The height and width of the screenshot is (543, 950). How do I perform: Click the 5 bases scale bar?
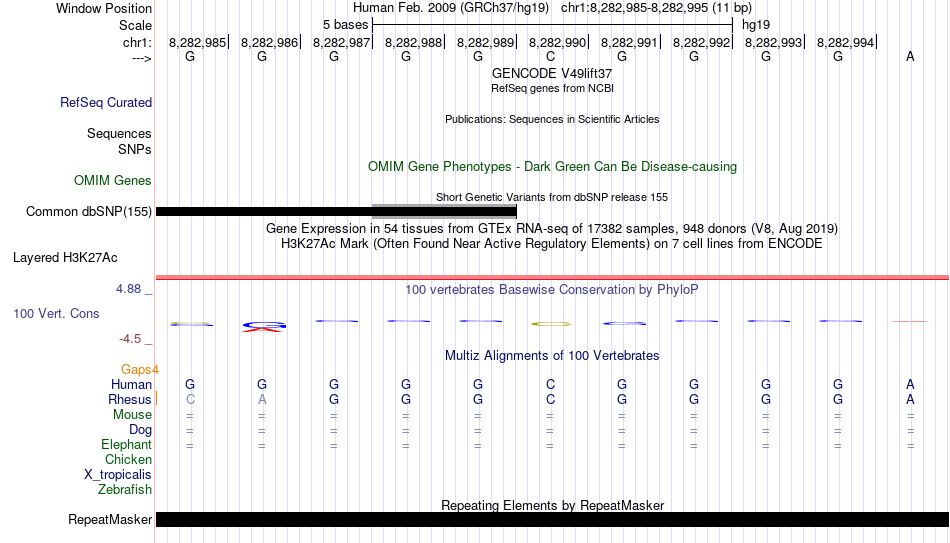coord(552,25)
